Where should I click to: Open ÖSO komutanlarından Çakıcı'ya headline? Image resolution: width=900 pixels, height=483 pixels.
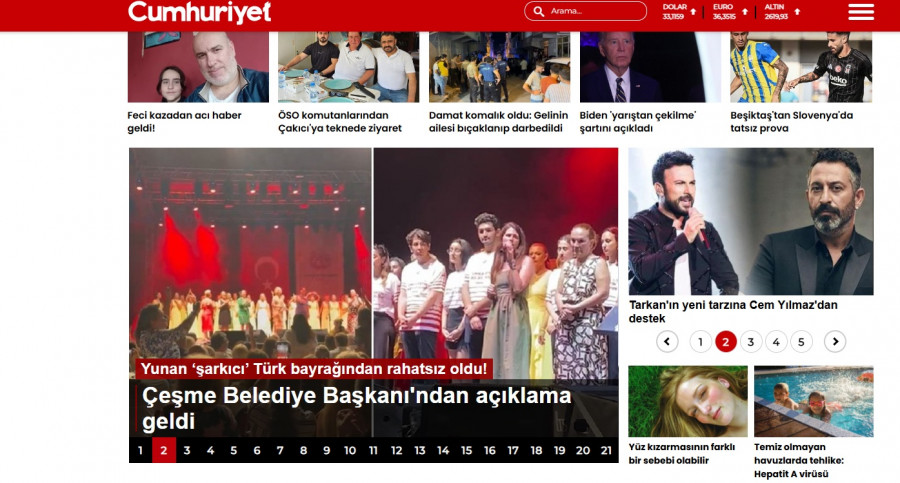pyautogui.click(x=340, y=122)
